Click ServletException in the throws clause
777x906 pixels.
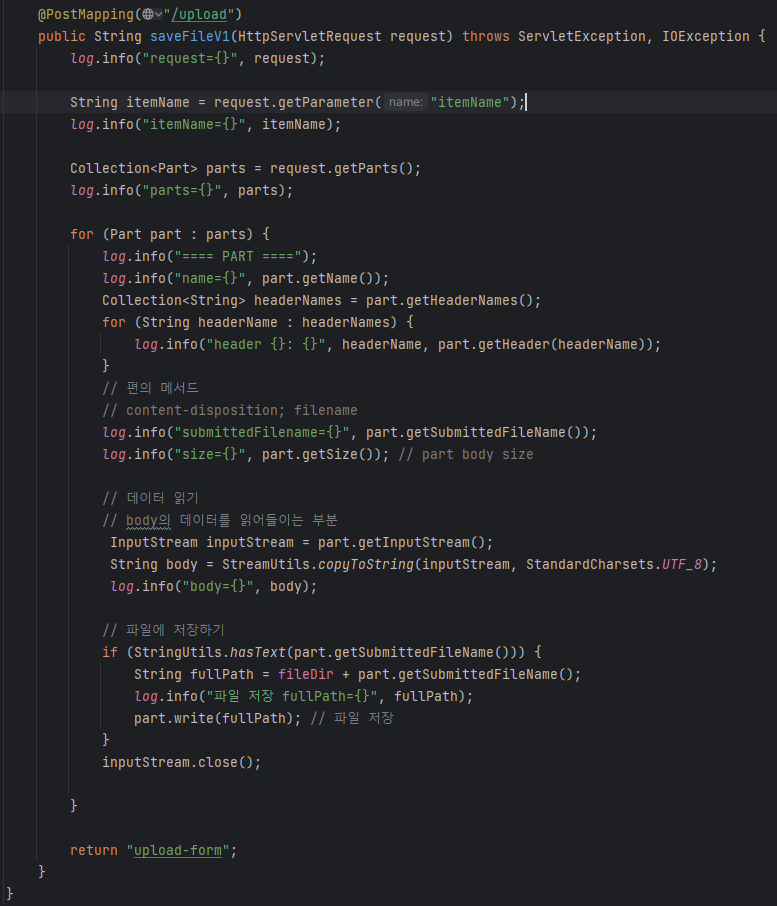(582, 36)
